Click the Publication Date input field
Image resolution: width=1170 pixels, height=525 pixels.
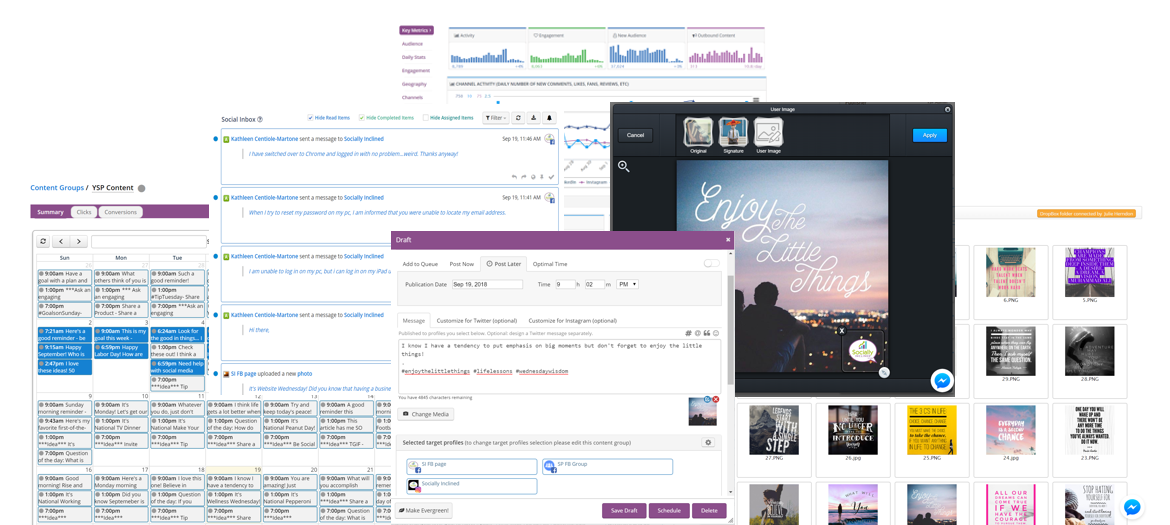pyautogui.click(x=487, y=284)
